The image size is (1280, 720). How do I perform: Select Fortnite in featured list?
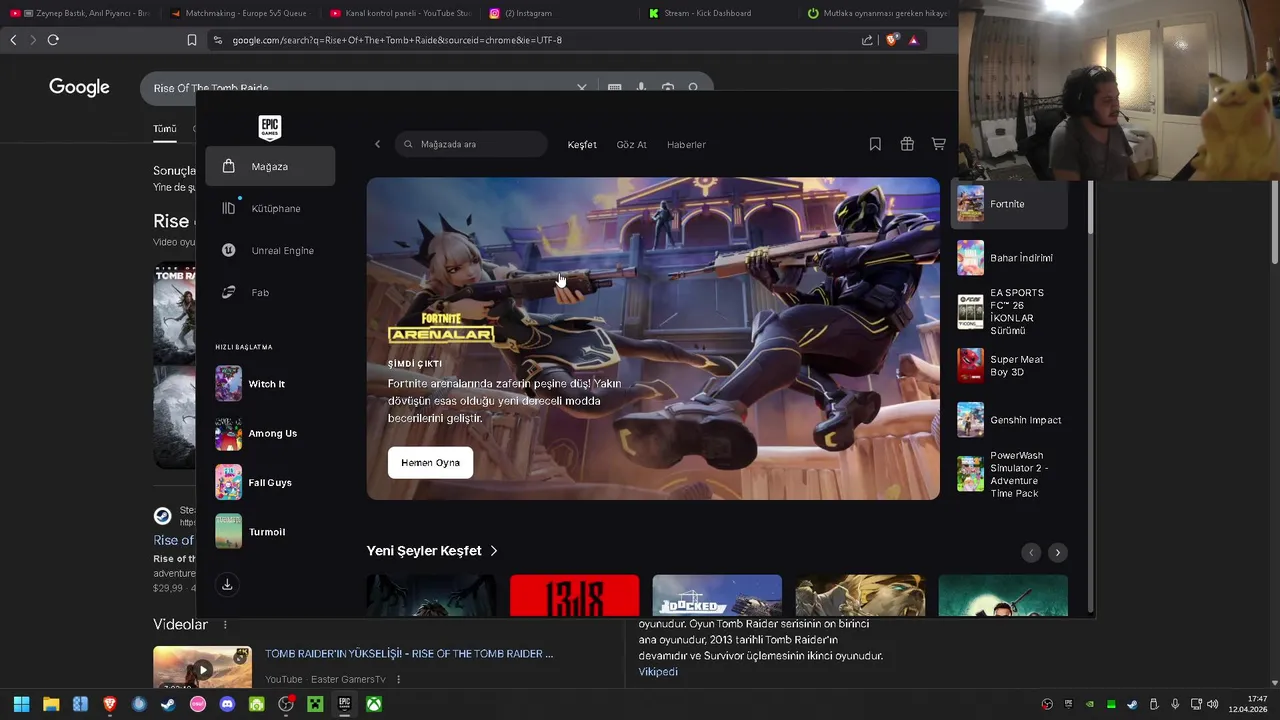coord(1009,204)
